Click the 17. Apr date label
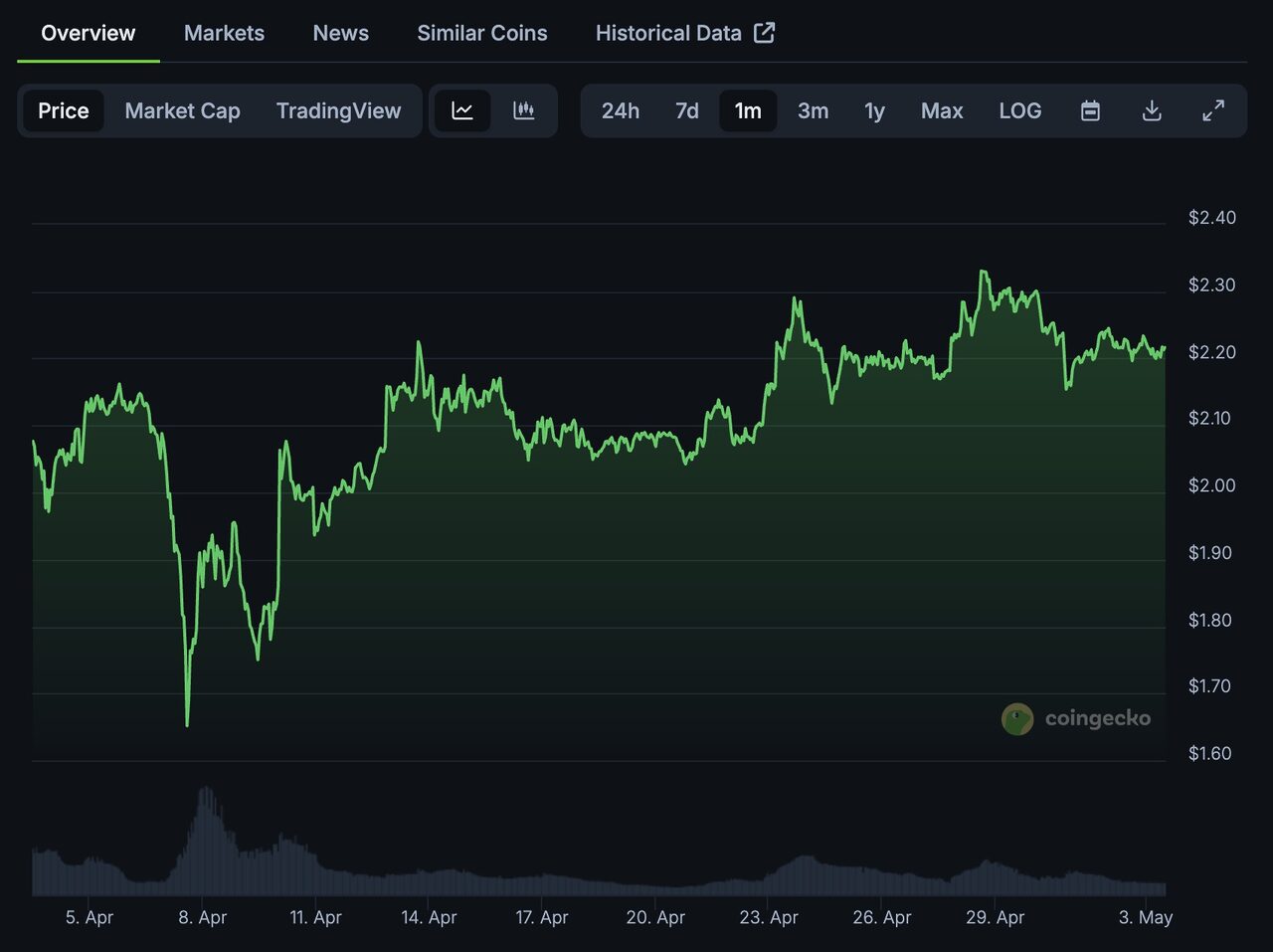 (x=542, y=917)
